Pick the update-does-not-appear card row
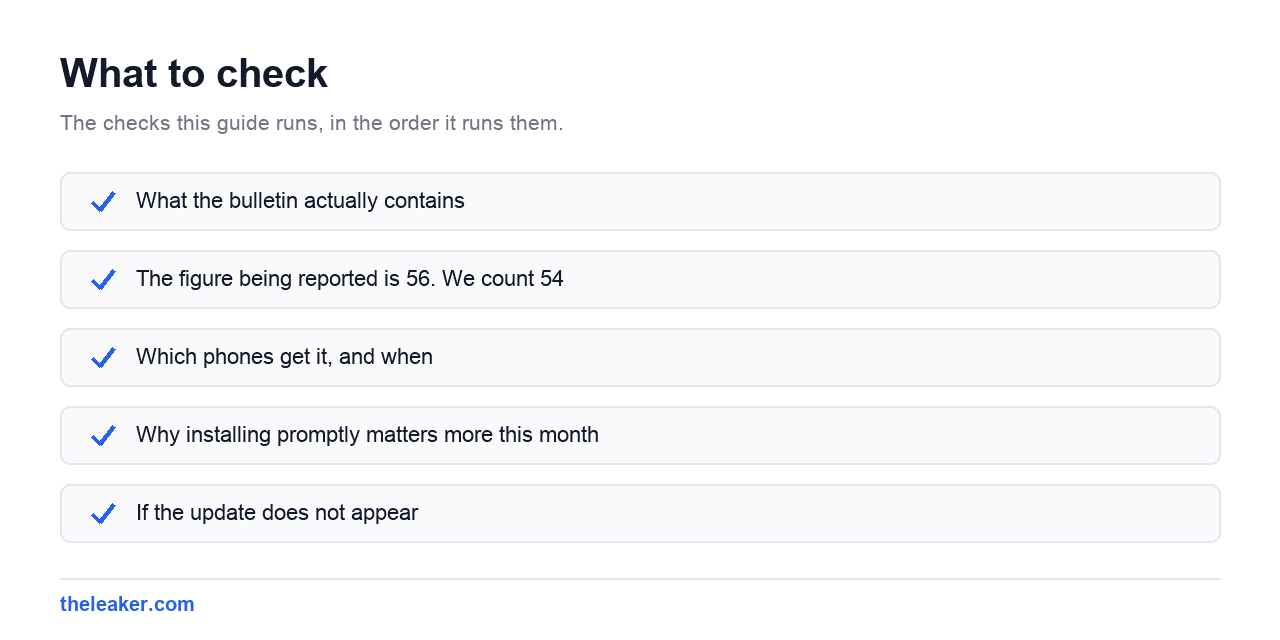 [x=640, y=513]
